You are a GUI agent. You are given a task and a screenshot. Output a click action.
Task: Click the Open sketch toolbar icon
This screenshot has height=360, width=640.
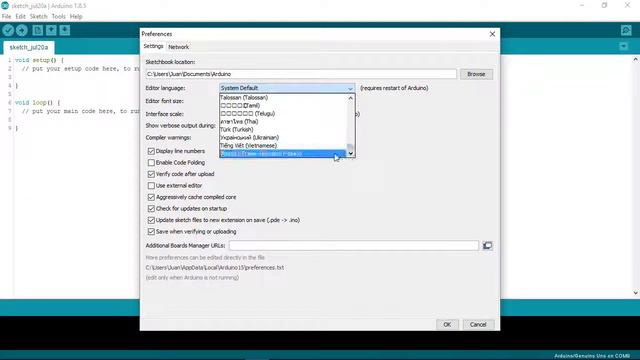coord(51,30)
